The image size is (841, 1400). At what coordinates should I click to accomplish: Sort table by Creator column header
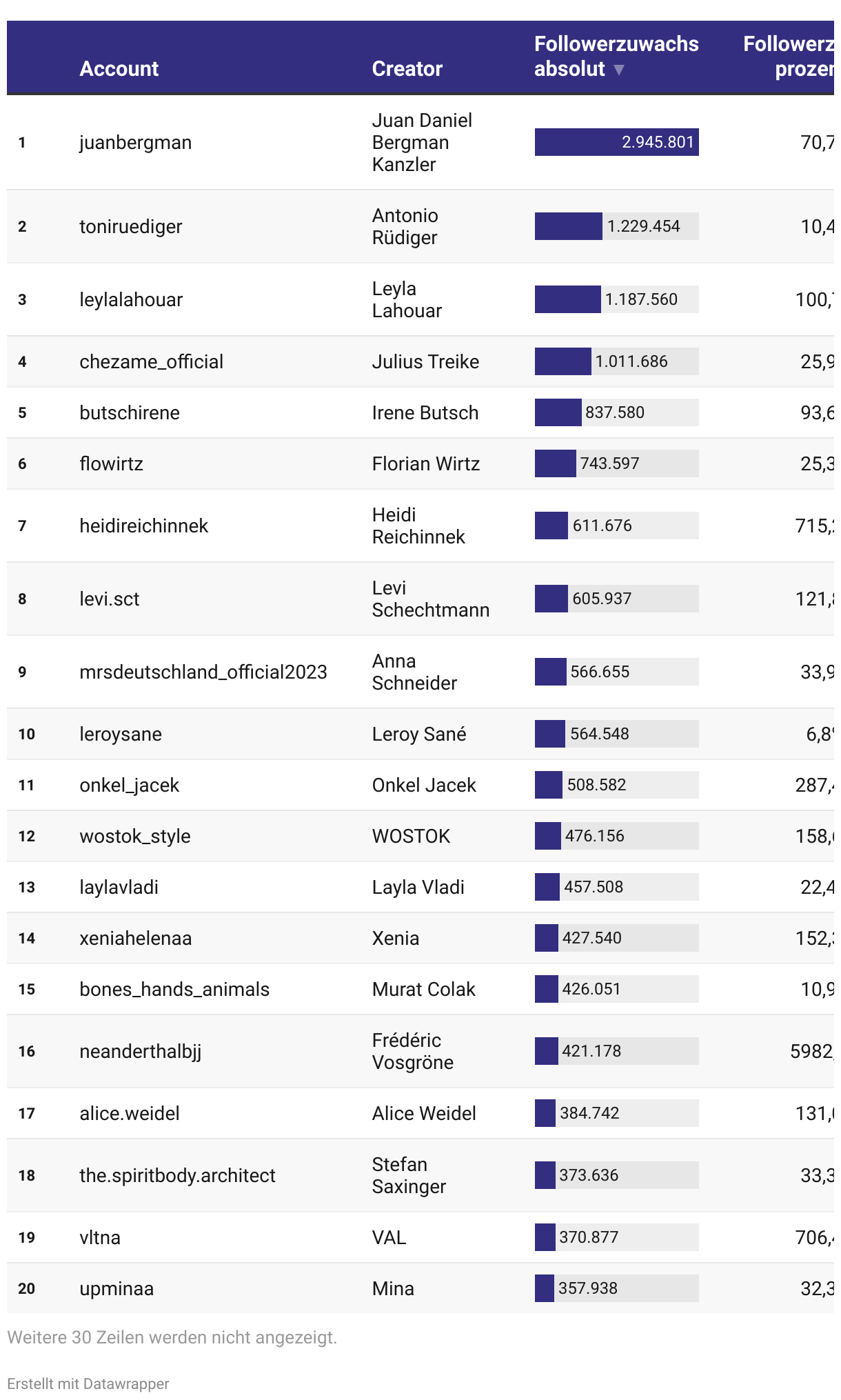(407, 68)
